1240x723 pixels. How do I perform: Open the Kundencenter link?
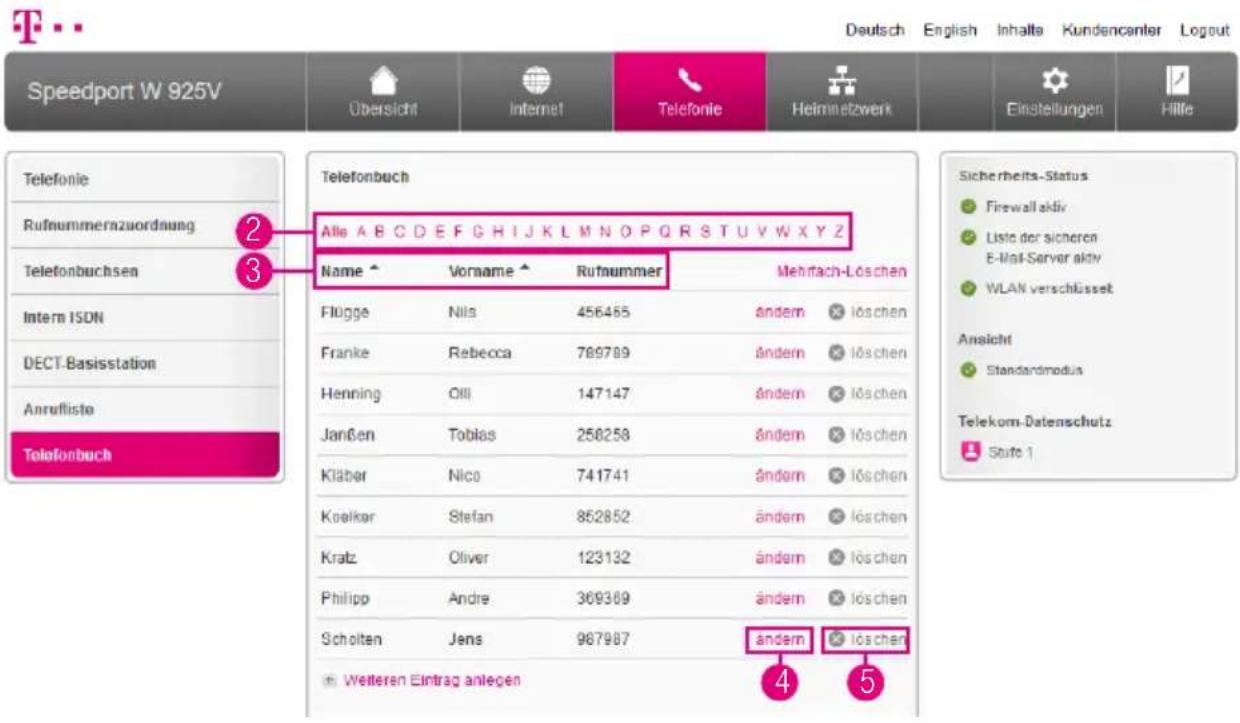coord(1112,31)
